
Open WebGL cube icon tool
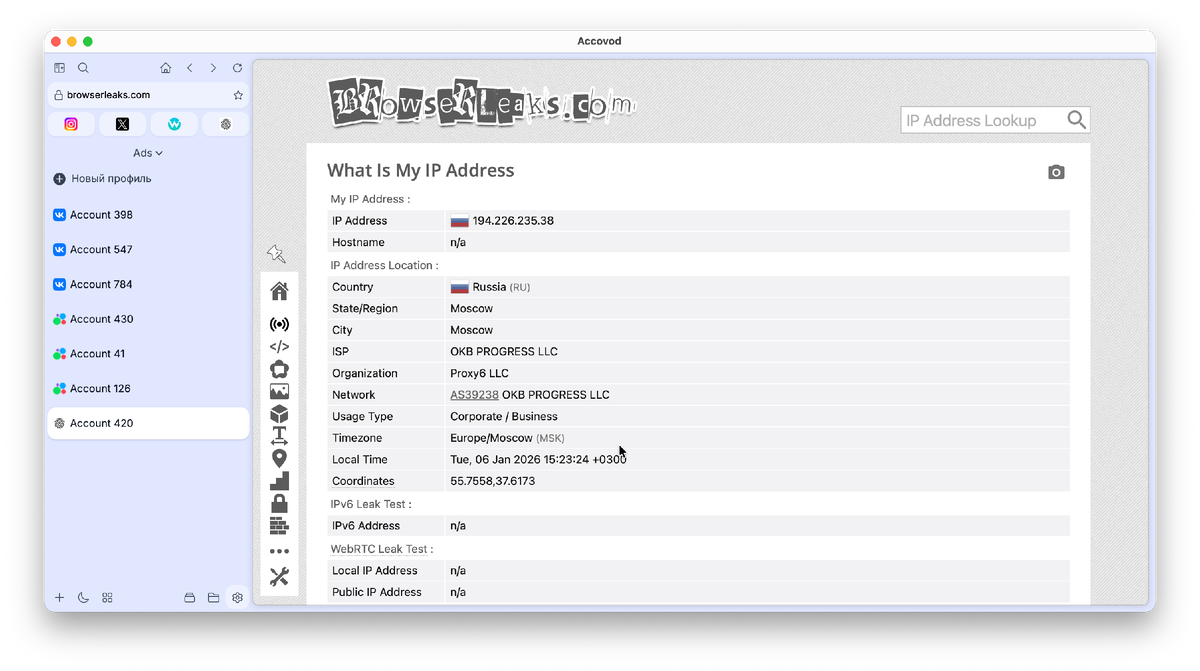pyautogui.click(x=279, y=414)
